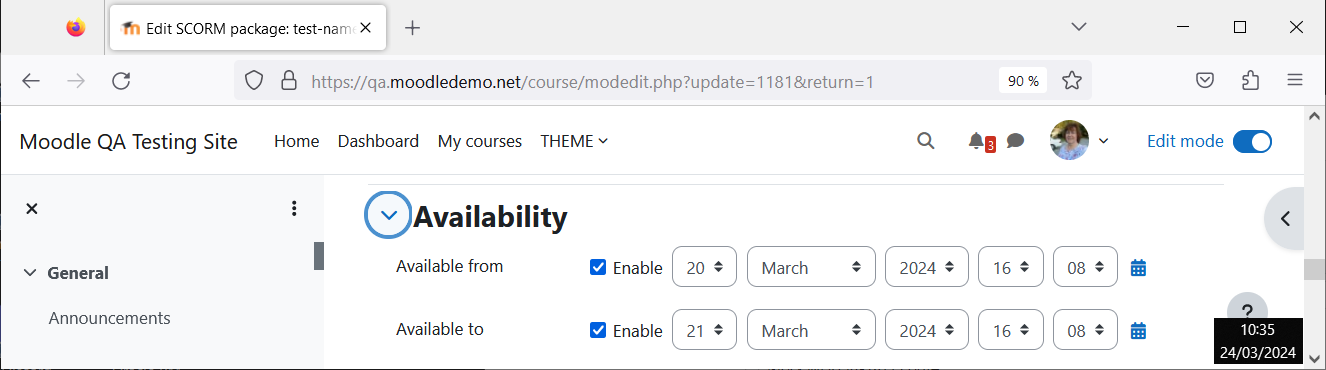Open the THEME menu
The height and width of the screenshot is (370, 1326).
pyautogui.click(x=574, y=141)
